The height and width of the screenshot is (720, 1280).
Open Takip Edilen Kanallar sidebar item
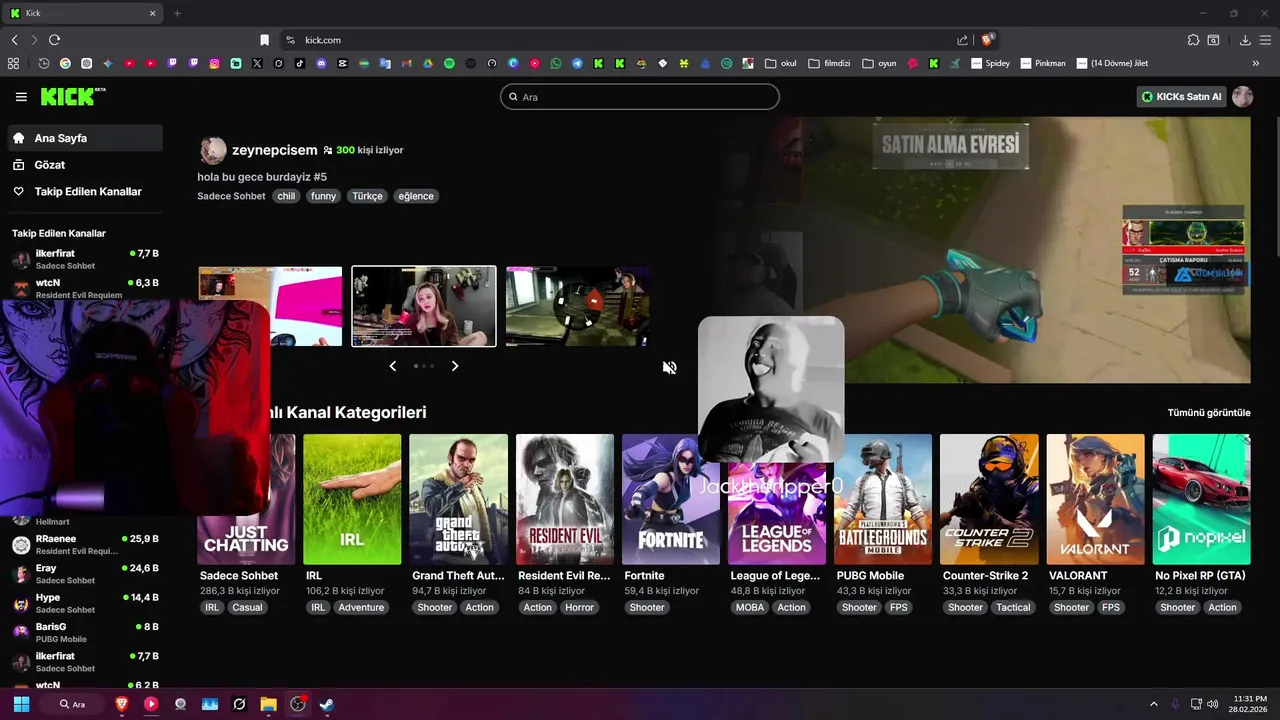(85, 191)
